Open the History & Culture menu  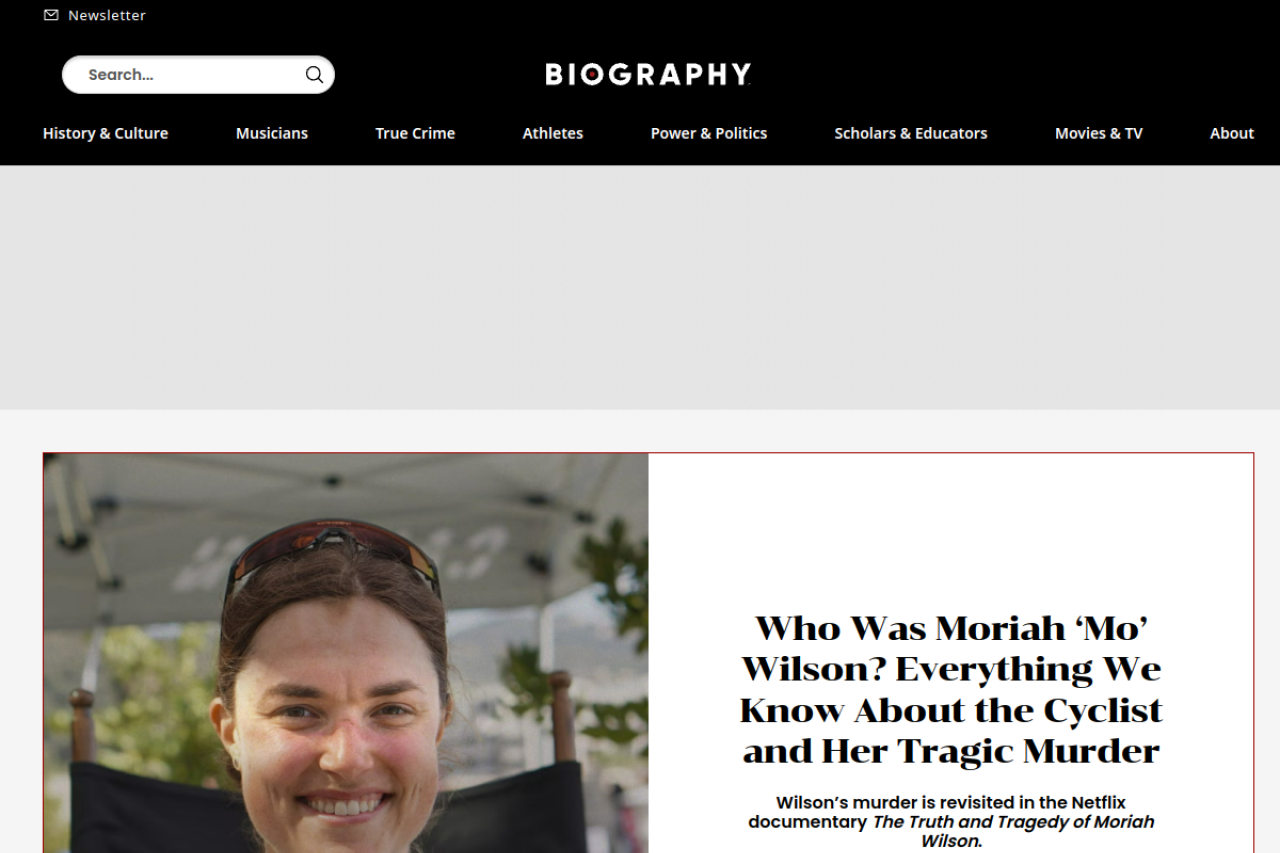point(105,133)
